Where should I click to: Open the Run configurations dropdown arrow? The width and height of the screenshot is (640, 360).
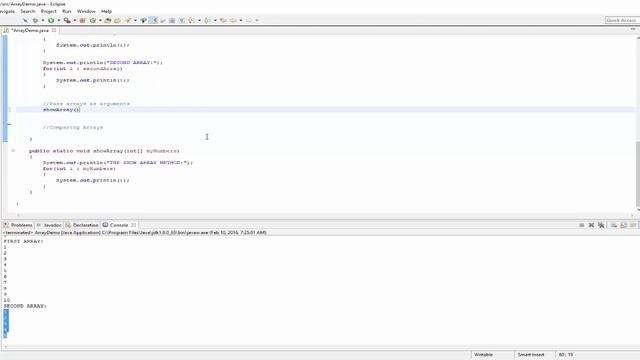[x=59, y=20]
